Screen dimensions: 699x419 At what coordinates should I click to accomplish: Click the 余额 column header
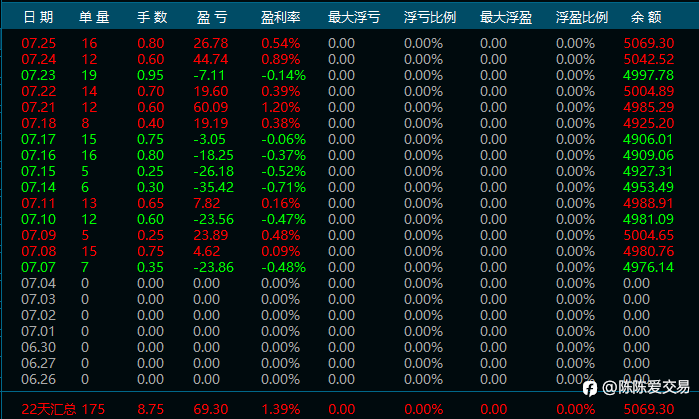646,17
